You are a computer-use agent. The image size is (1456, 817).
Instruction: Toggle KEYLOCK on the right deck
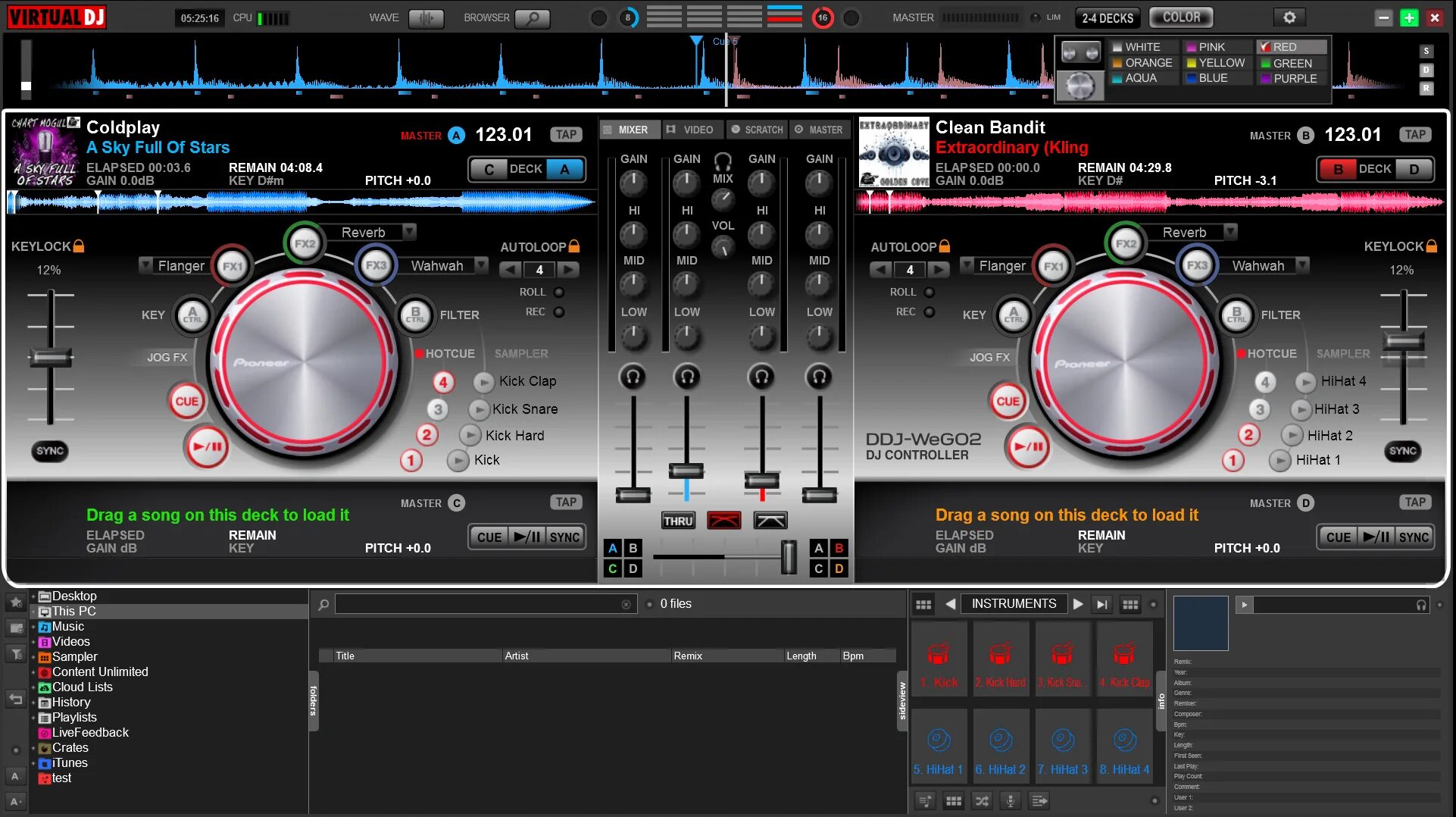point(1431,246)
